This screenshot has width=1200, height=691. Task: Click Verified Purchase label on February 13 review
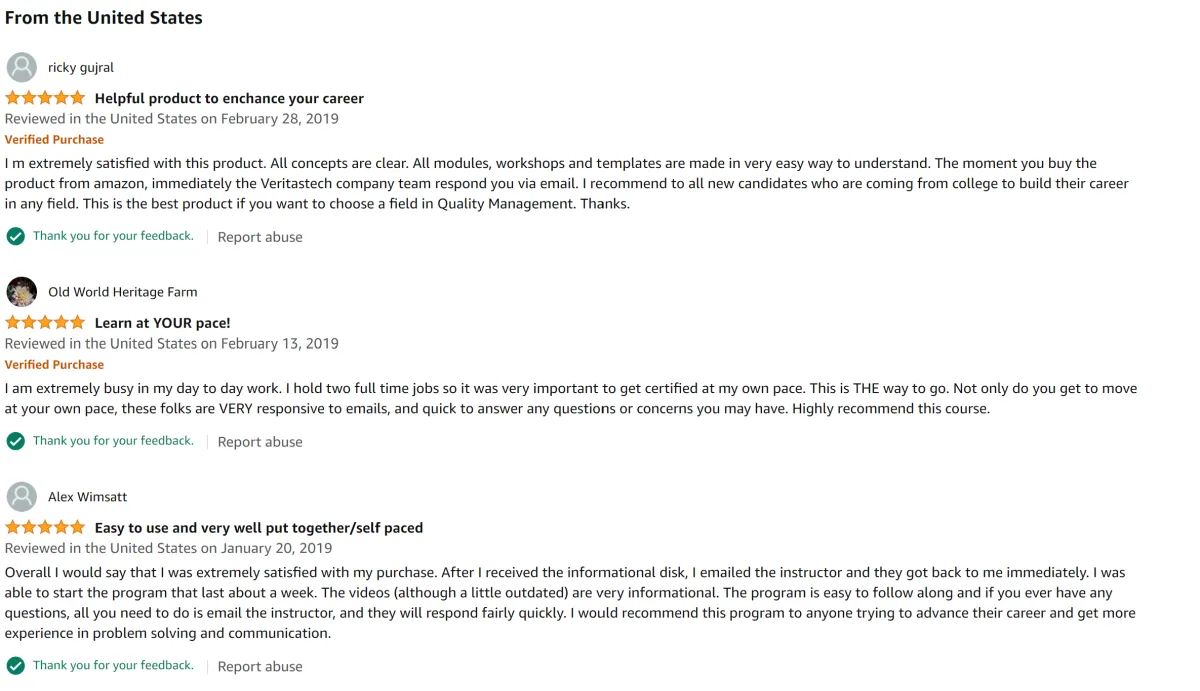tap(54, 365)
